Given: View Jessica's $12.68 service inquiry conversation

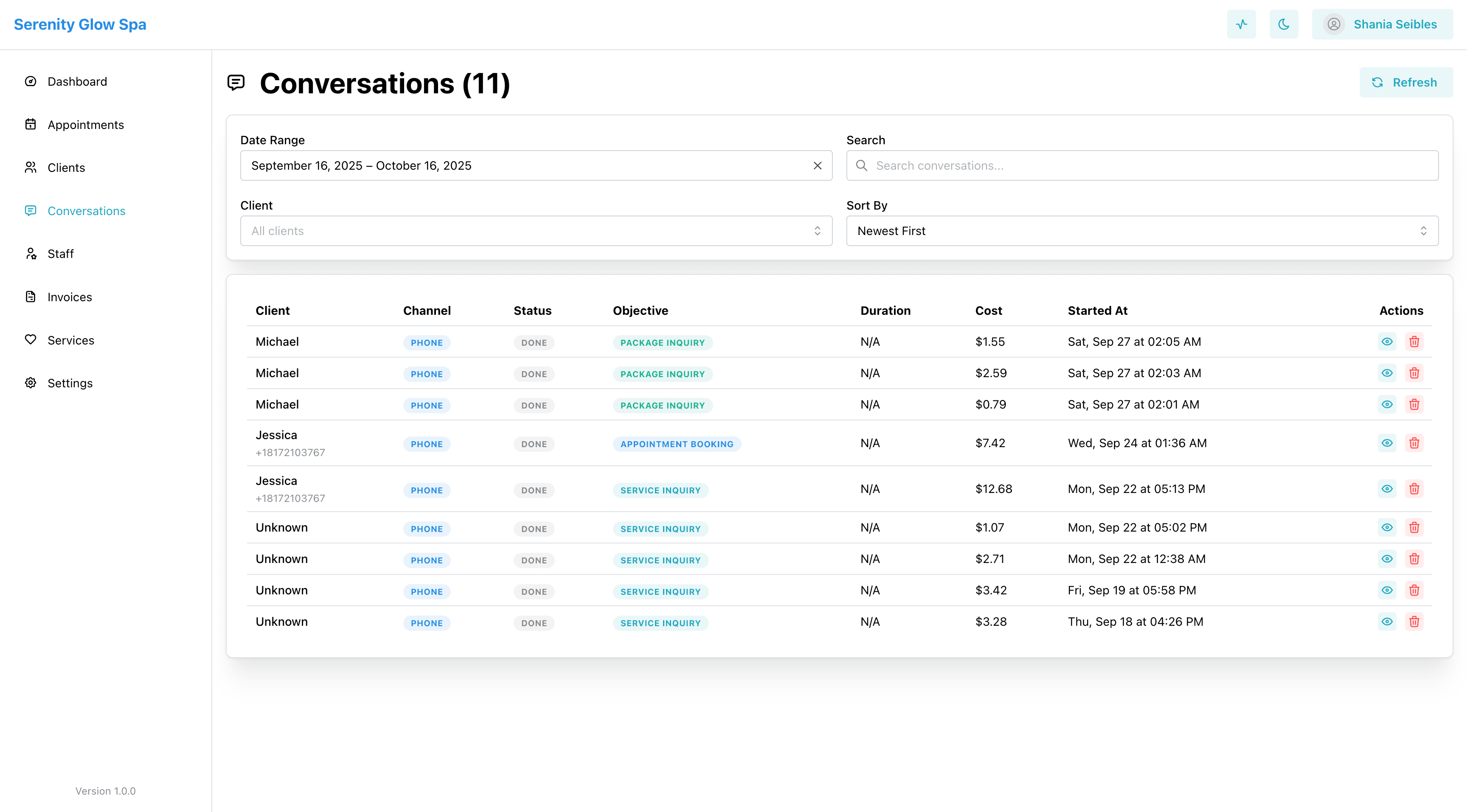Looking at the screenshot, I should (1387, 489).
